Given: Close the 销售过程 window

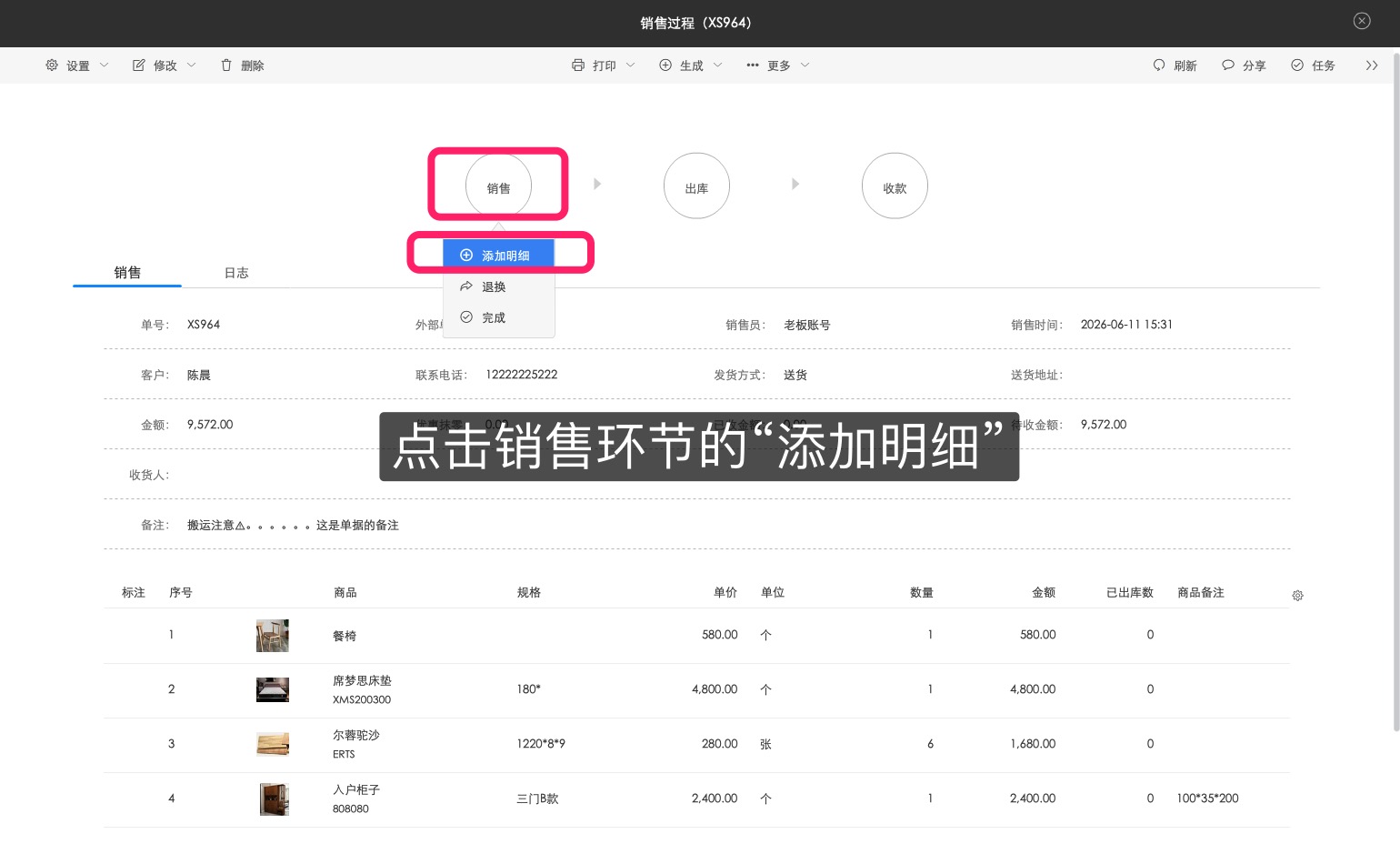Looking at the screenshot, I should (1362, 21).
